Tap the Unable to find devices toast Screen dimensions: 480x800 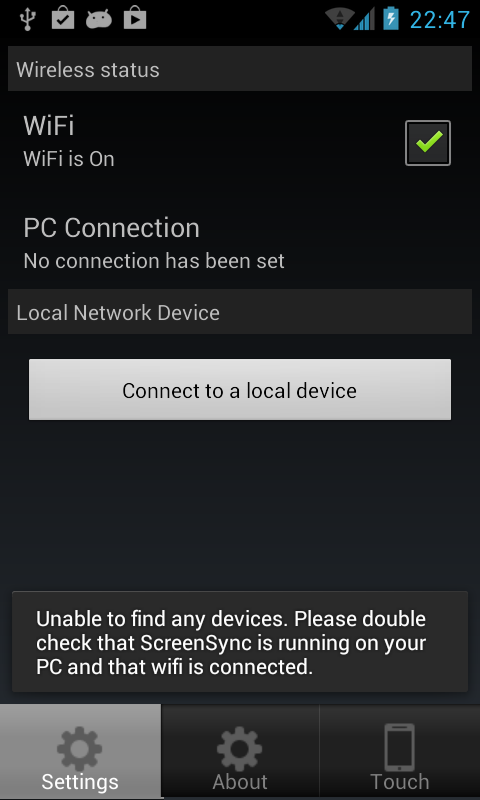pyautogui.click(x=240, y=642)
